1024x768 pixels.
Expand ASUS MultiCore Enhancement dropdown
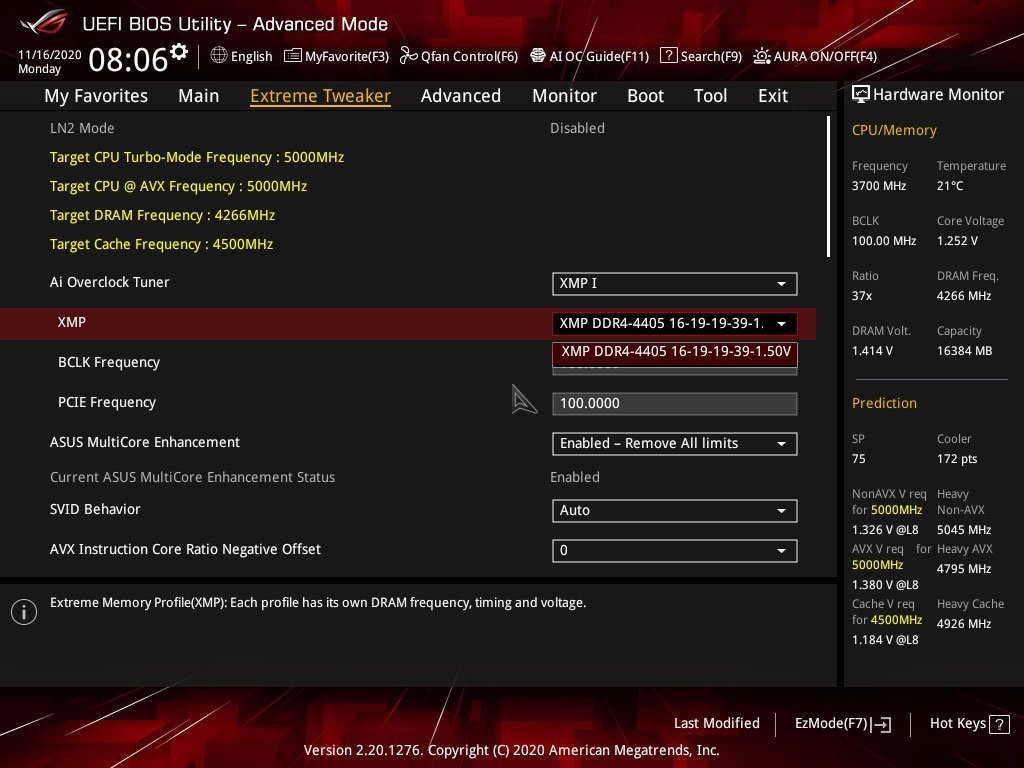click(675, 443)
